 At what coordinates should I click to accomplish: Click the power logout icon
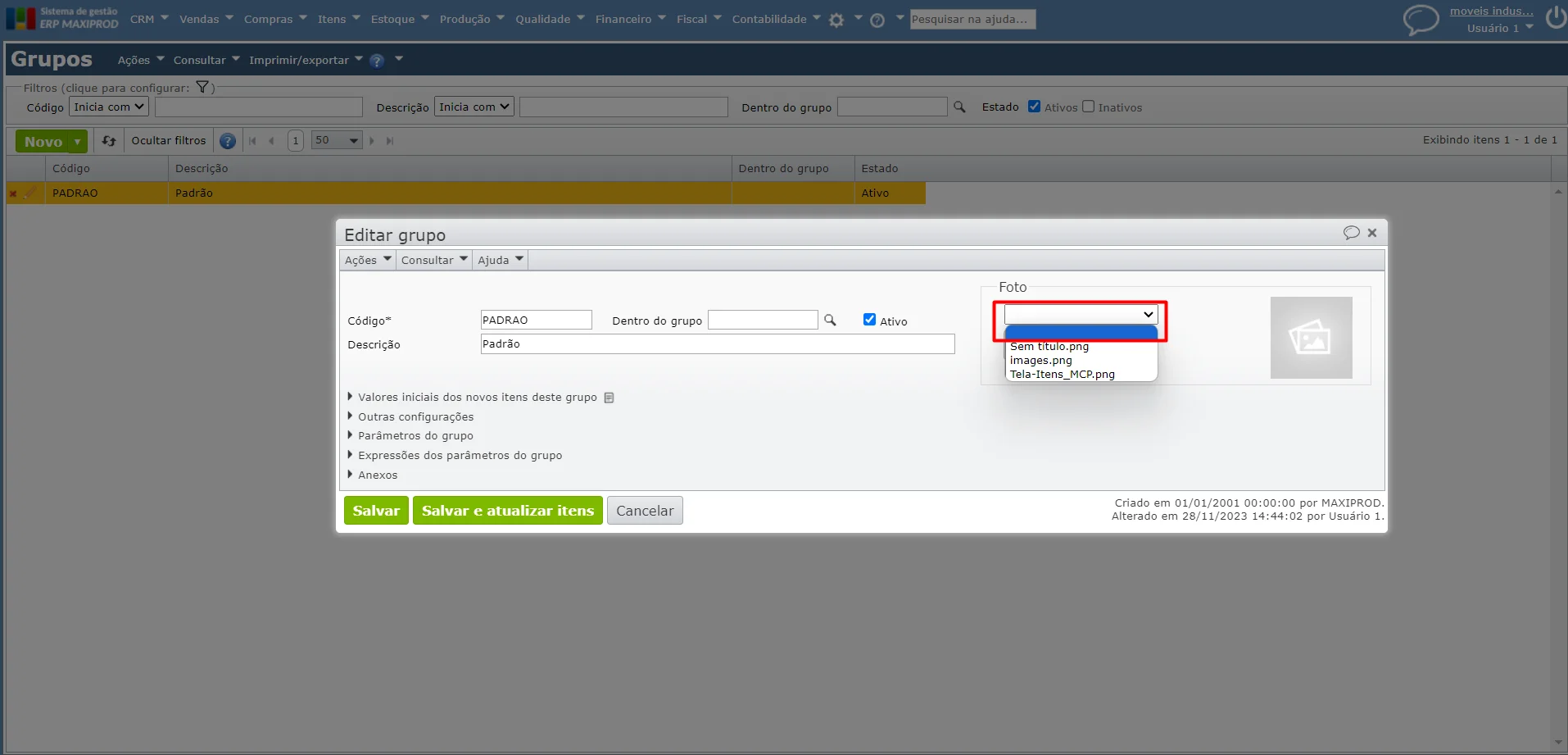(1556, 18)
